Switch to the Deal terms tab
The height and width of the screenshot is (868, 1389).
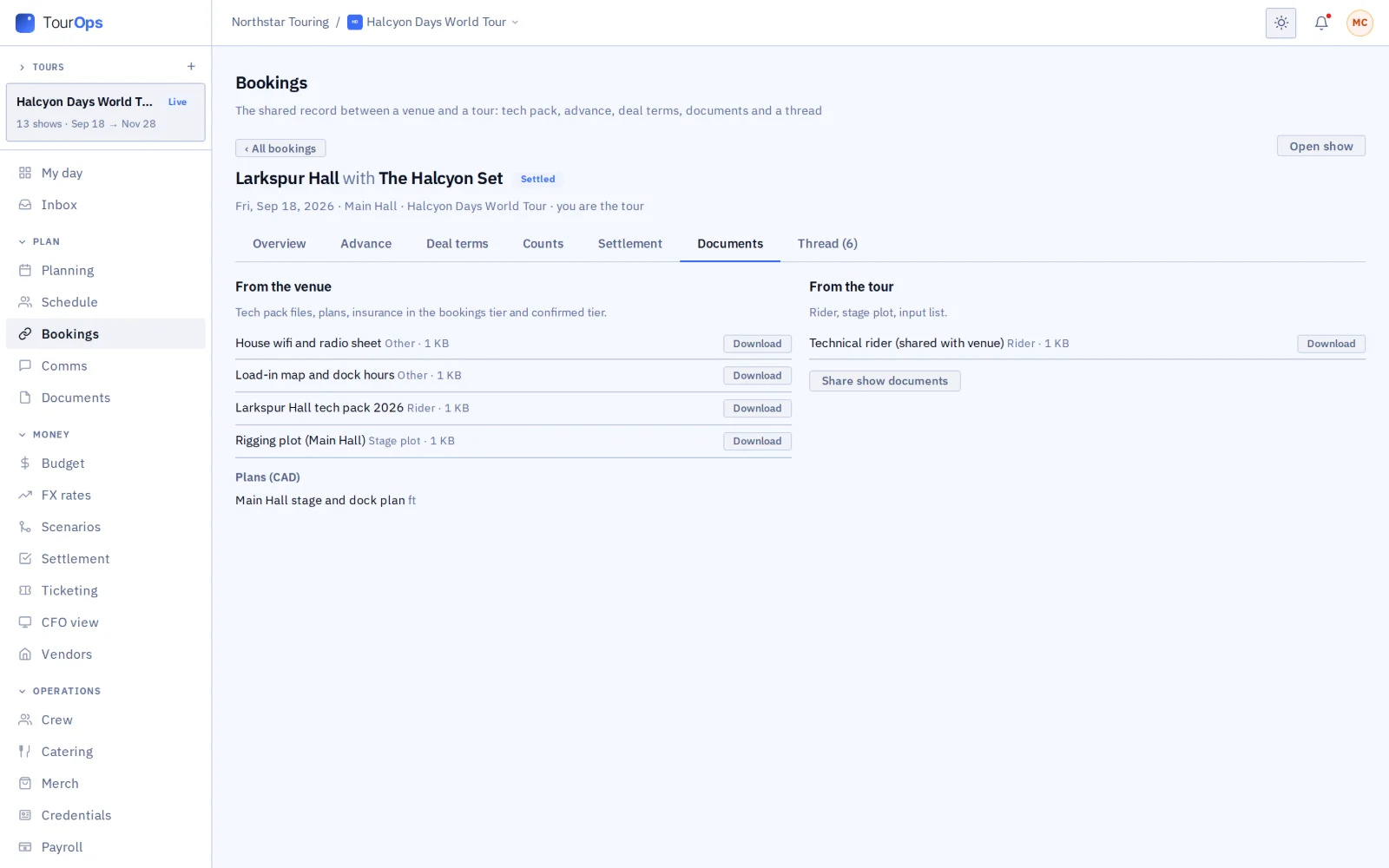pos(457,244)
